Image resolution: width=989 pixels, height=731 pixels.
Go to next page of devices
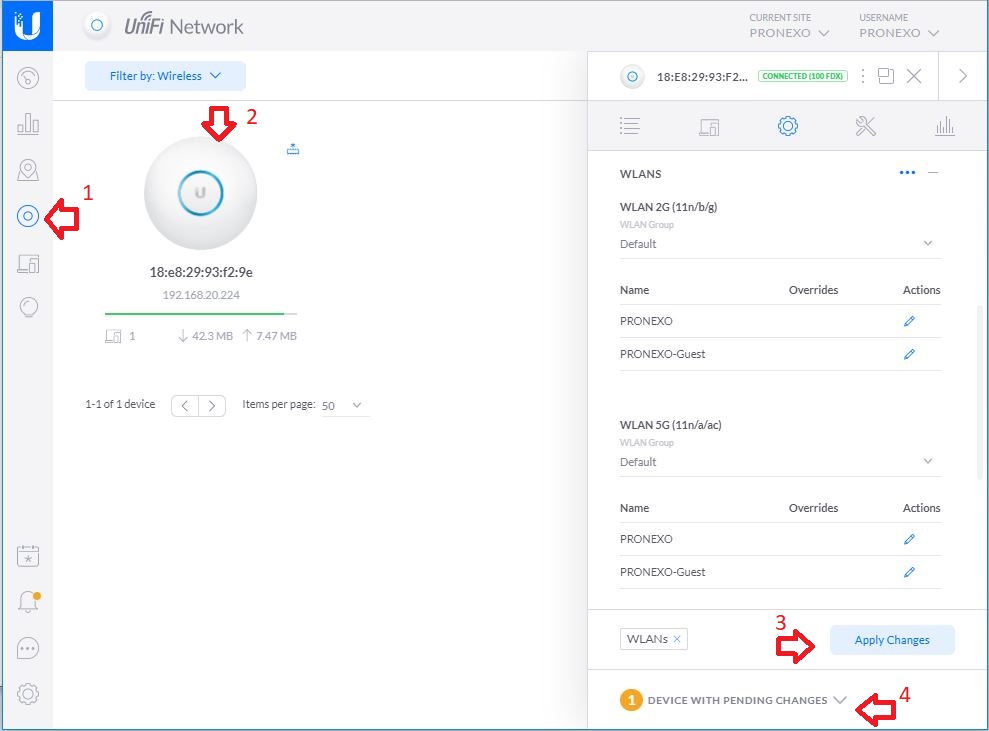tap(212, 406)
